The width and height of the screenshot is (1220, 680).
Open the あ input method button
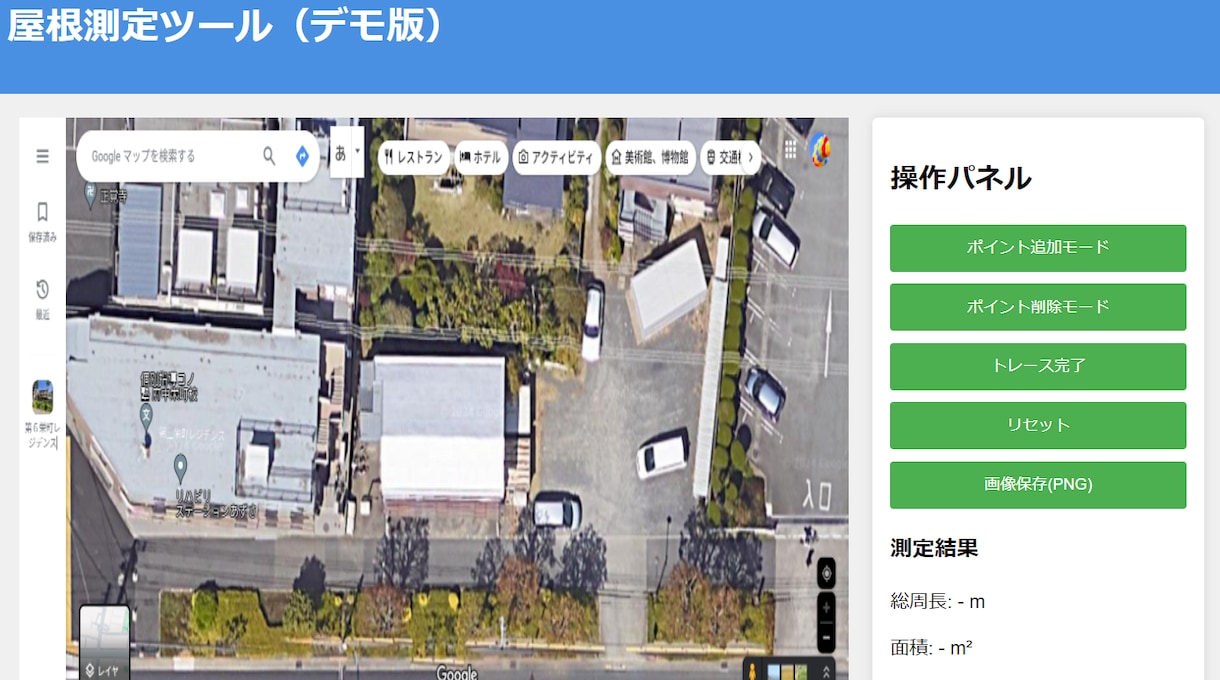[340, 153]
